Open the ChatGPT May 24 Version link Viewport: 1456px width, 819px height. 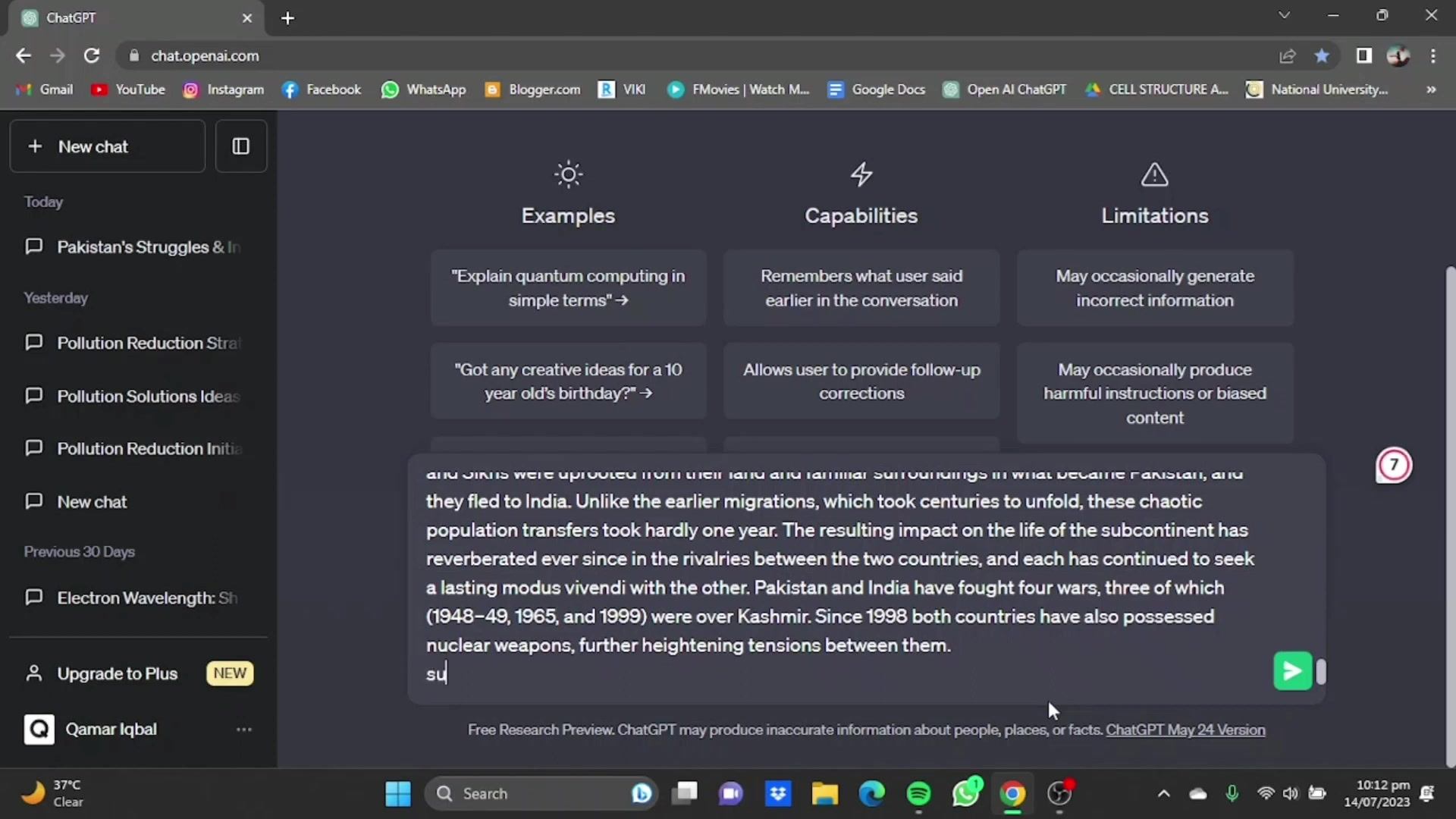(1185, 730)
